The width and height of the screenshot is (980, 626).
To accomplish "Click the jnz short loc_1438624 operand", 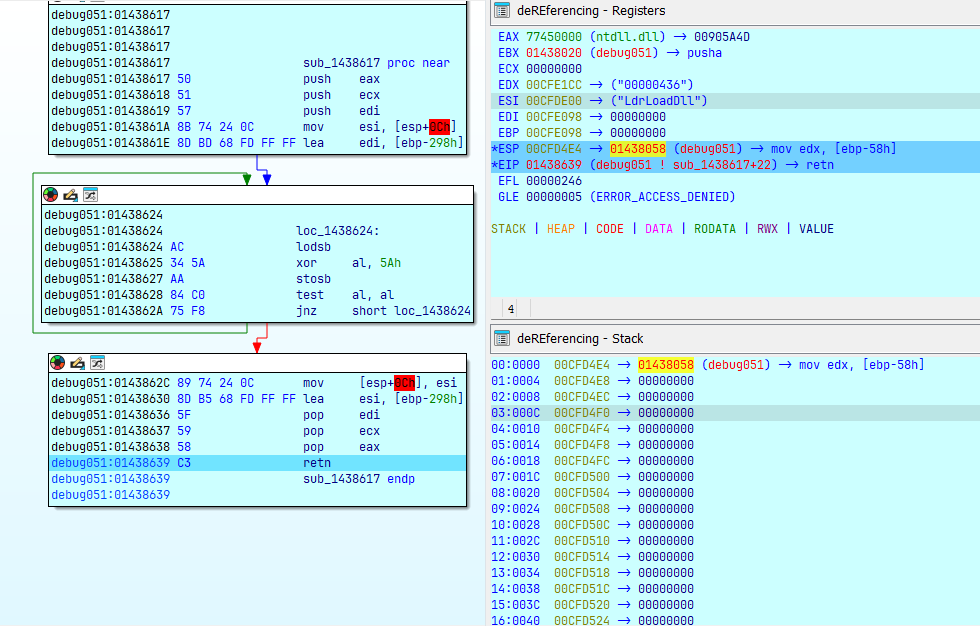I will [412, 311].
